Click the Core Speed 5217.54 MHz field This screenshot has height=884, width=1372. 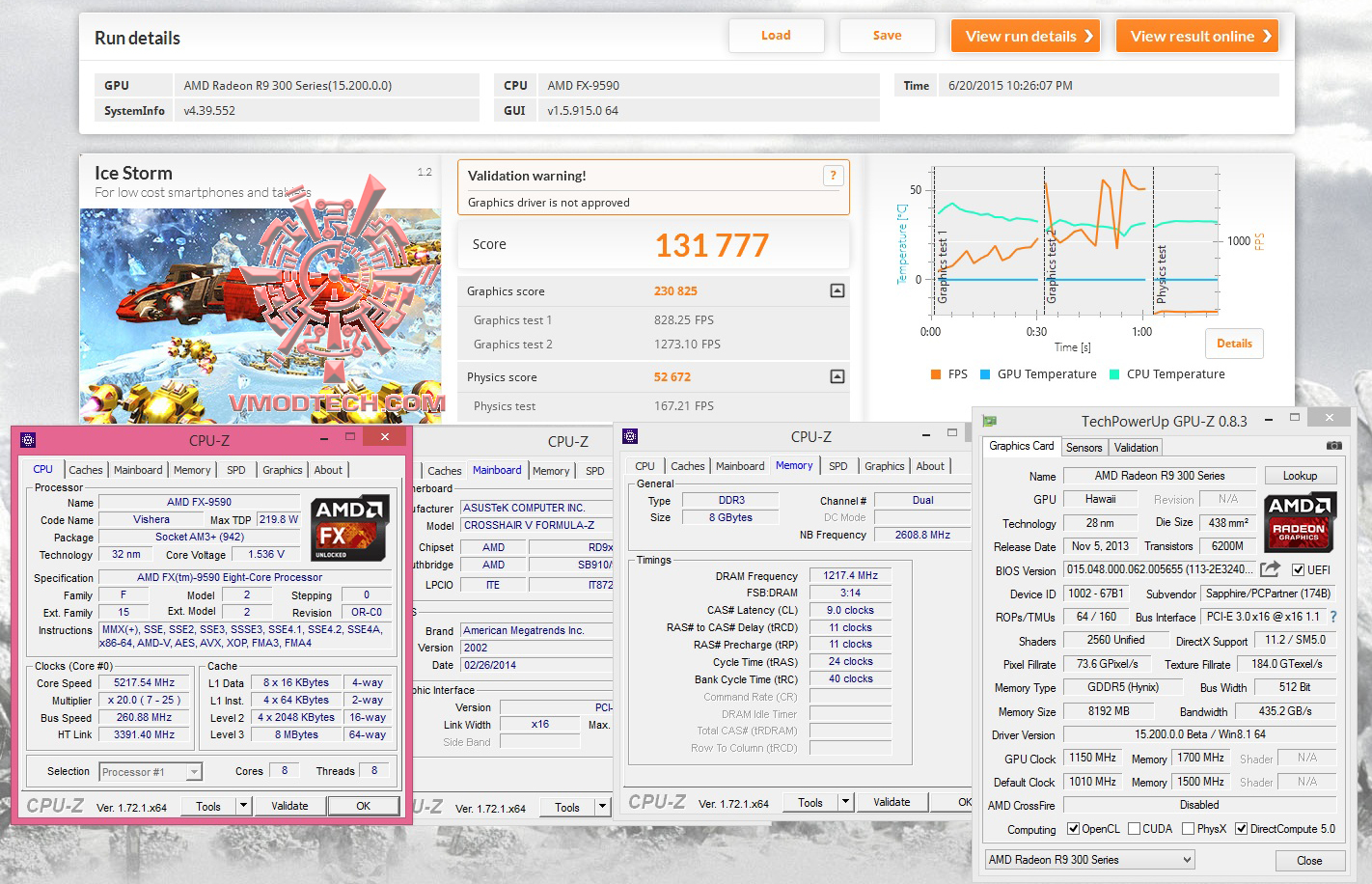[x=144, y=682]
